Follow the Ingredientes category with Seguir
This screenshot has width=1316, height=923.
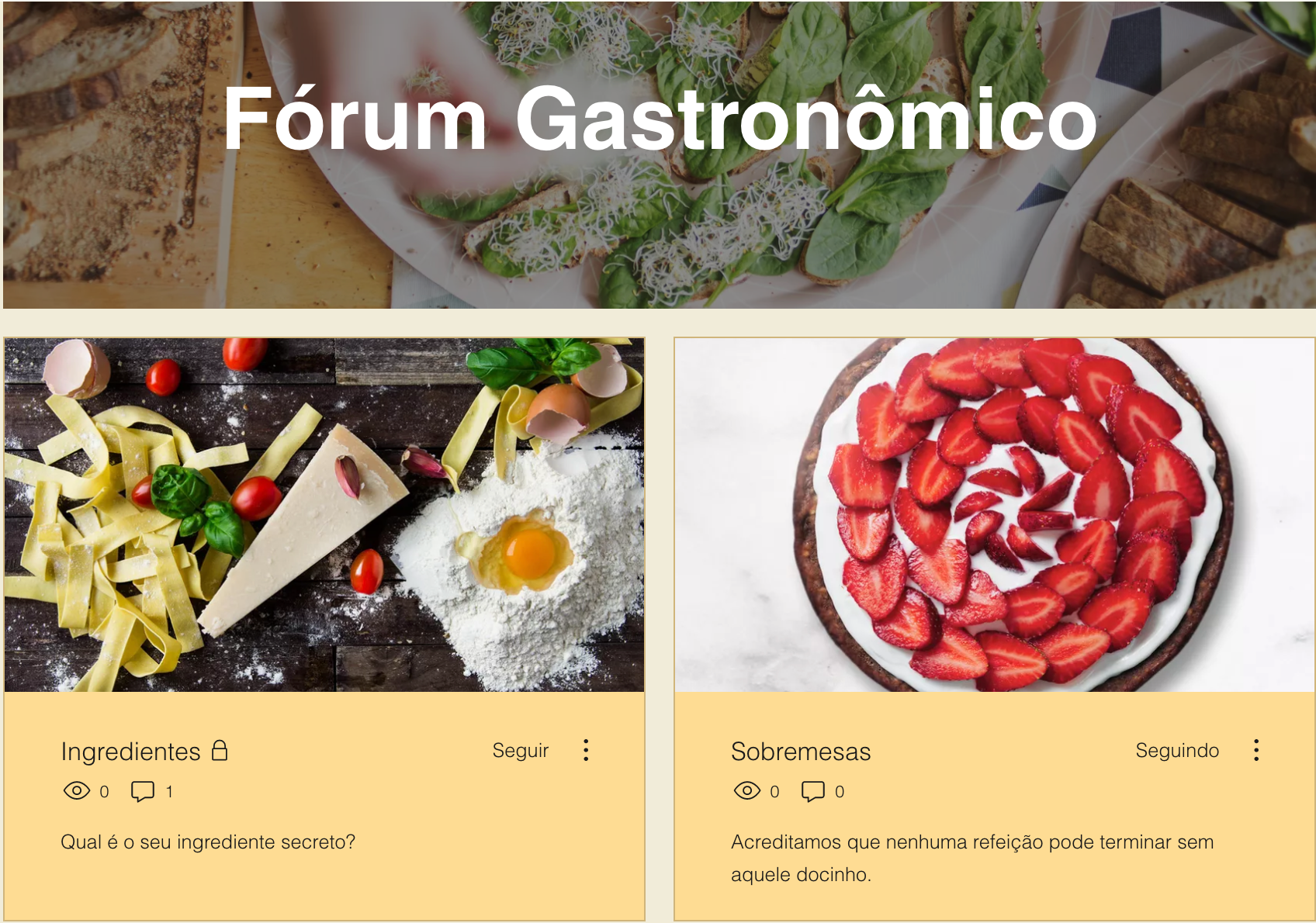[521, 750]
